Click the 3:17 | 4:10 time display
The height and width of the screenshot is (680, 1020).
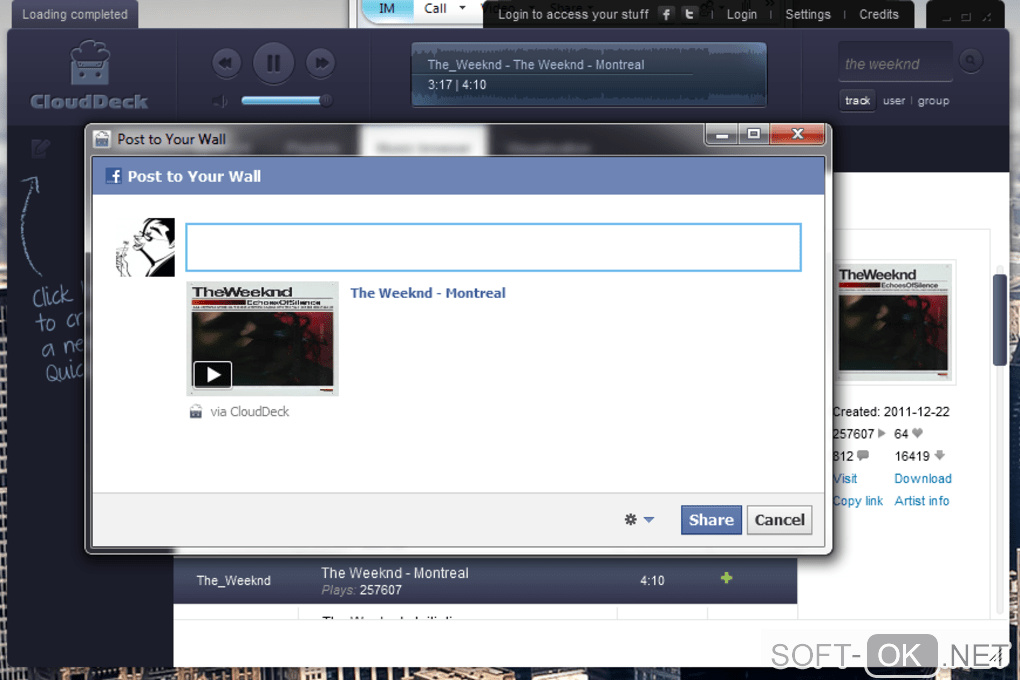click(x=457, y=85)
